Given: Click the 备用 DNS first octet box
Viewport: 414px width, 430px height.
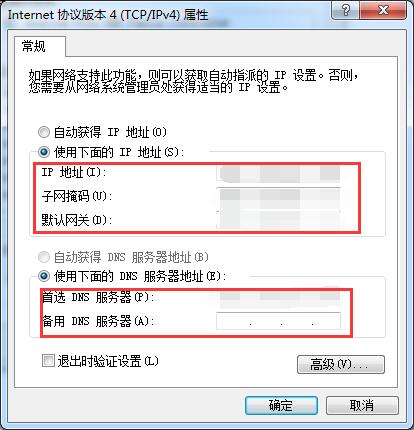Looking at the screenshot, I should click(x=233, y=321).
